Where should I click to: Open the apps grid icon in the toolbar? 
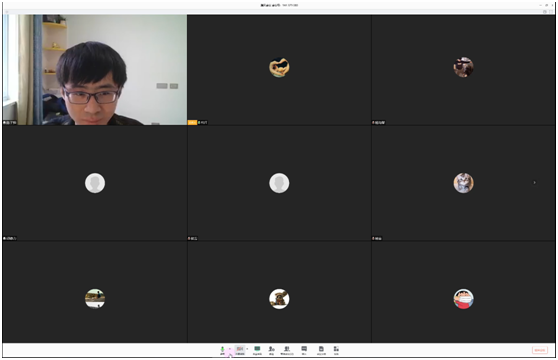click(336, 350)
